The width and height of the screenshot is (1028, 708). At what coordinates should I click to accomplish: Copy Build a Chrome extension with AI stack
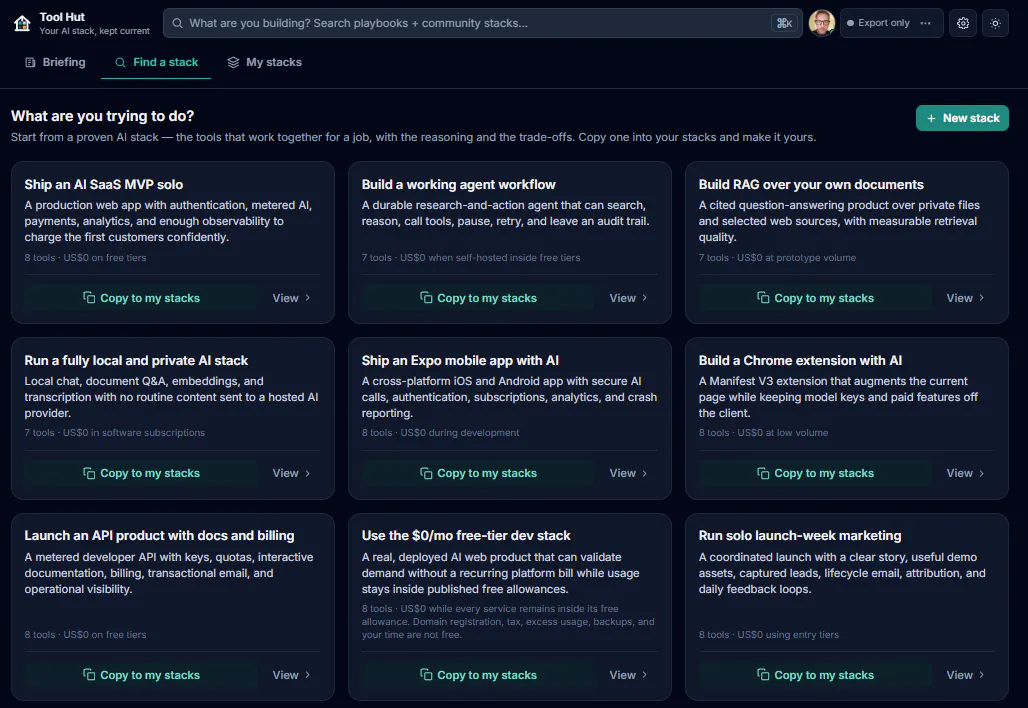[x=815, y=473]
